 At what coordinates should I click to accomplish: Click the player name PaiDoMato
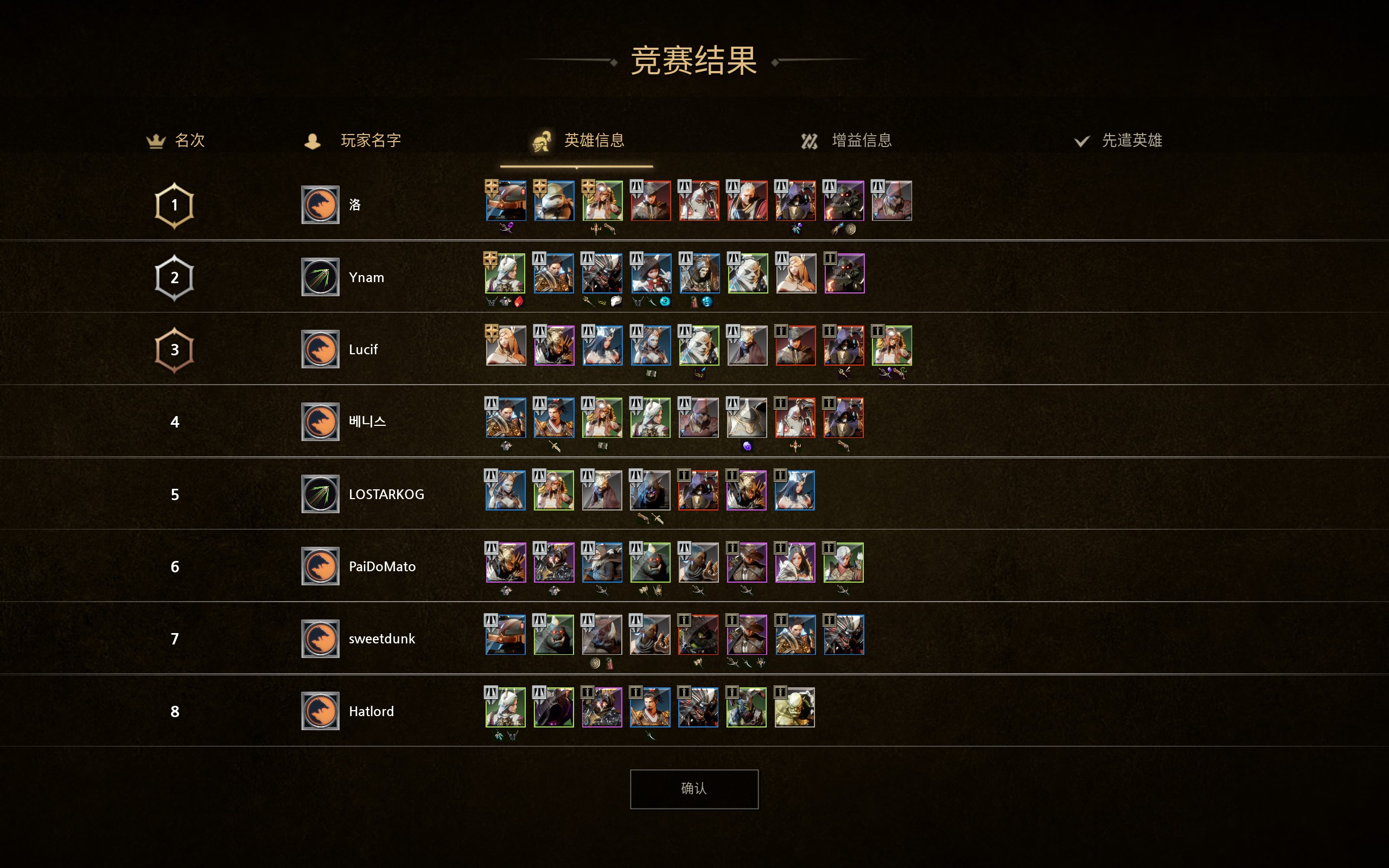[x=383, y=566]
